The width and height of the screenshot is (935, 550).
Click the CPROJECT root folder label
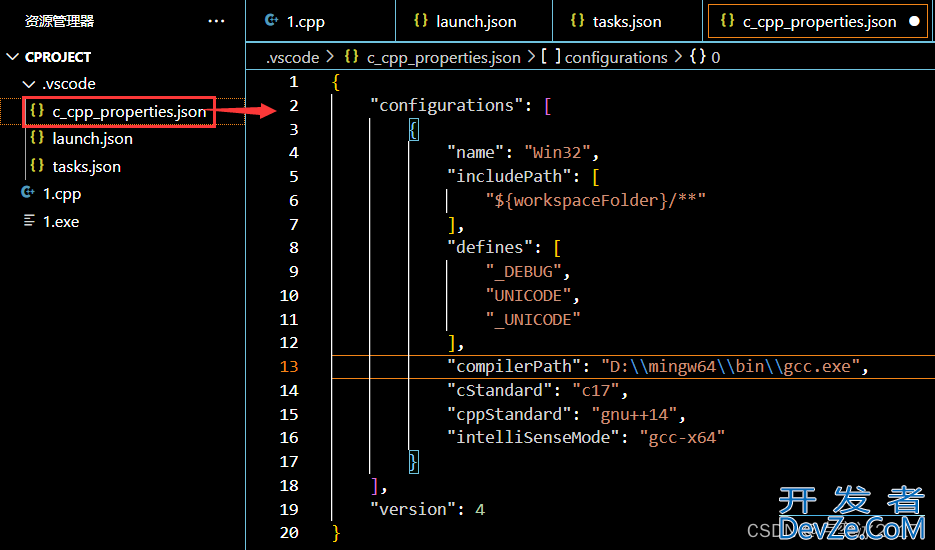[x=58, y=57]
